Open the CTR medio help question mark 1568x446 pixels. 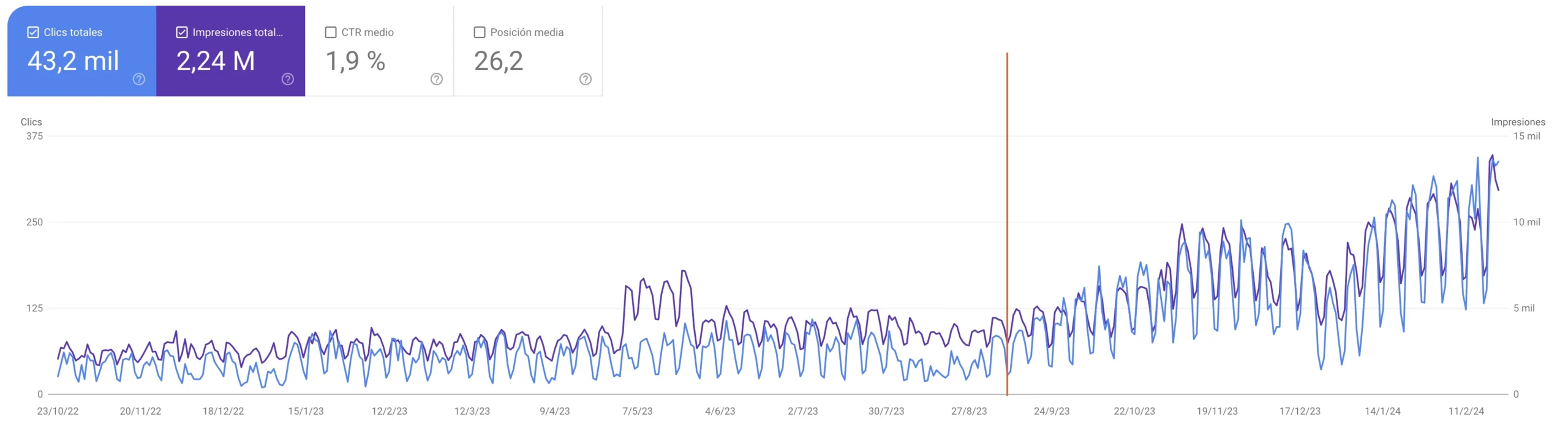coord(437,79)
